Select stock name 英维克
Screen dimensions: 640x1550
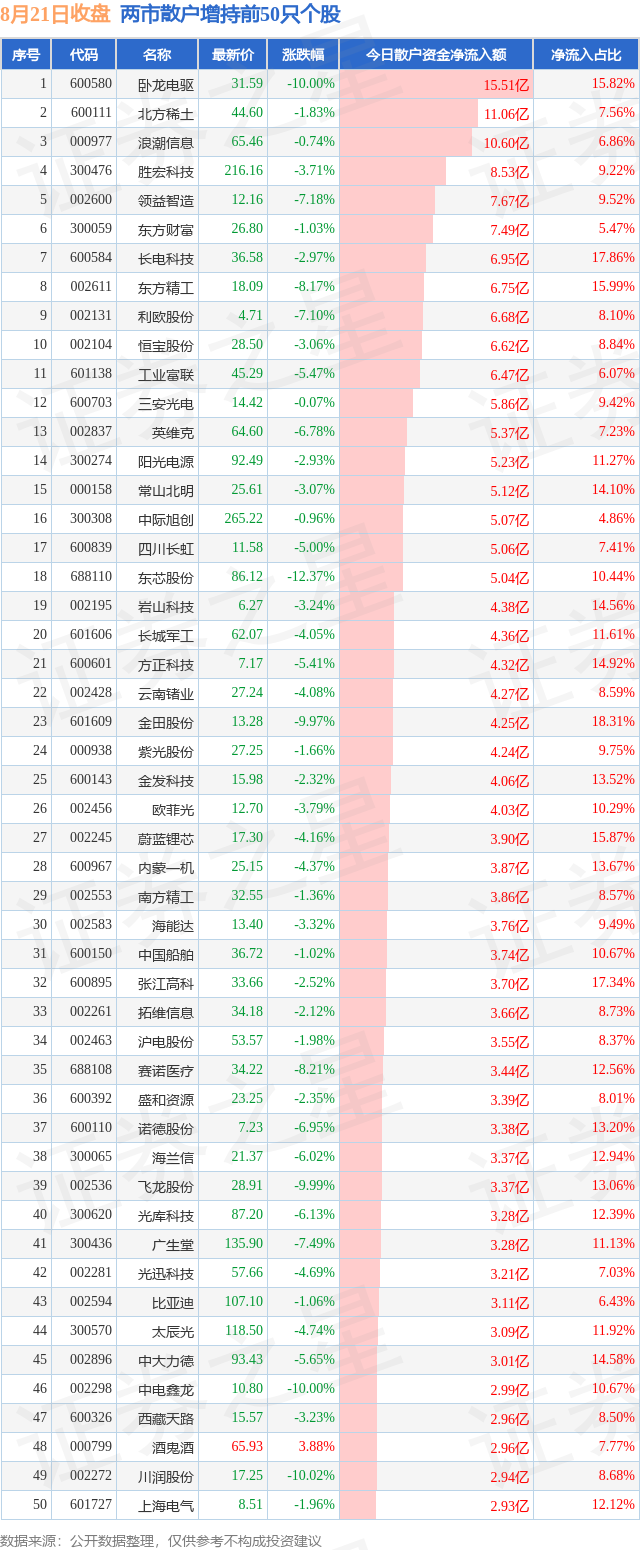pos(173,432)
